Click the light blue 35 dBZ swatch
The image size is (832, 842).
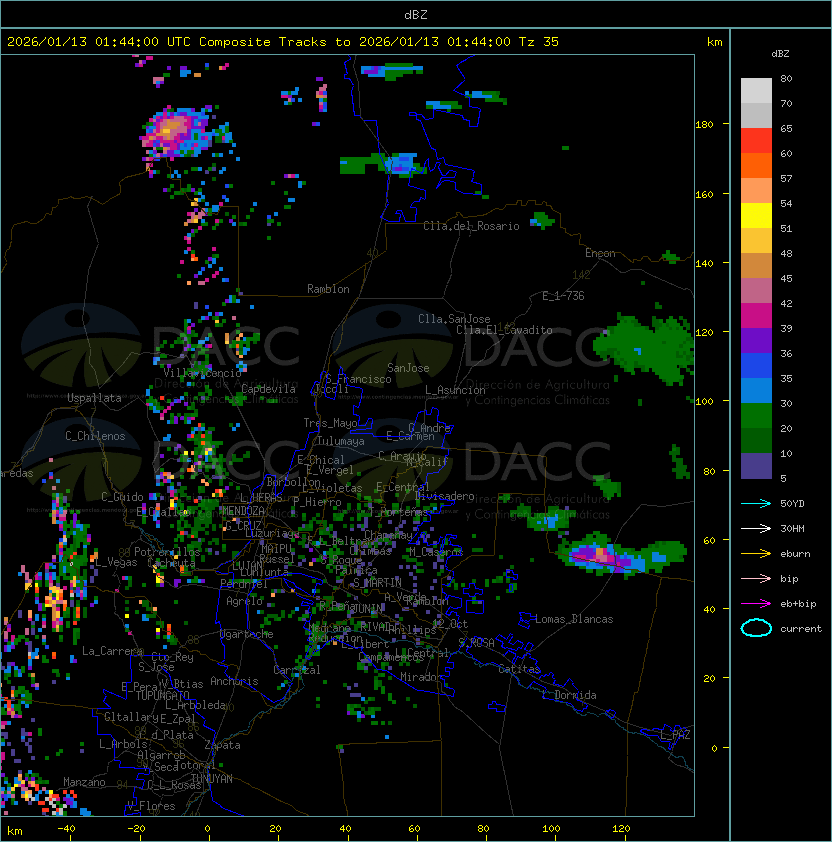[x=756, y=390]
